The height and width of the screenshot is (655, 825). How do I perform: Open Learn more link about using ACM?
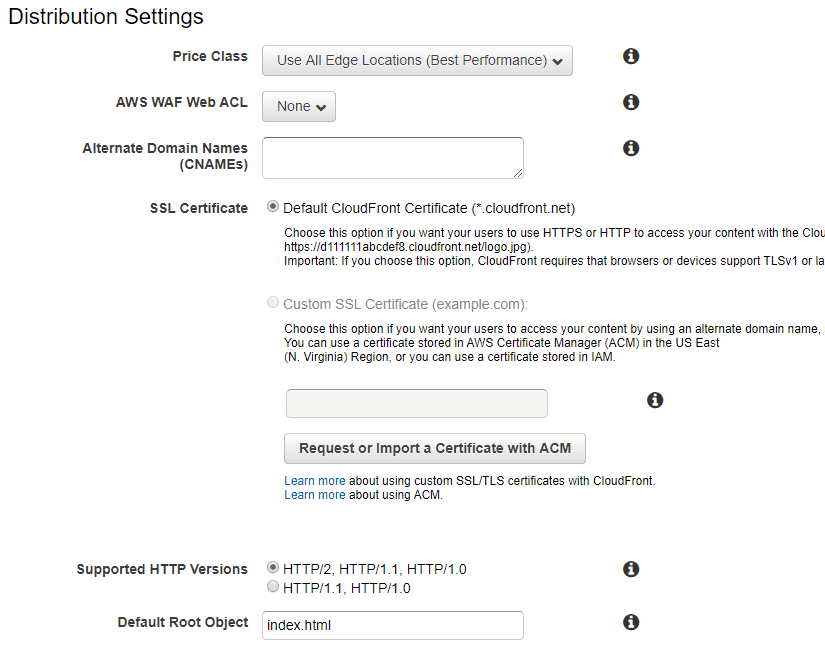tap(314, 495)
